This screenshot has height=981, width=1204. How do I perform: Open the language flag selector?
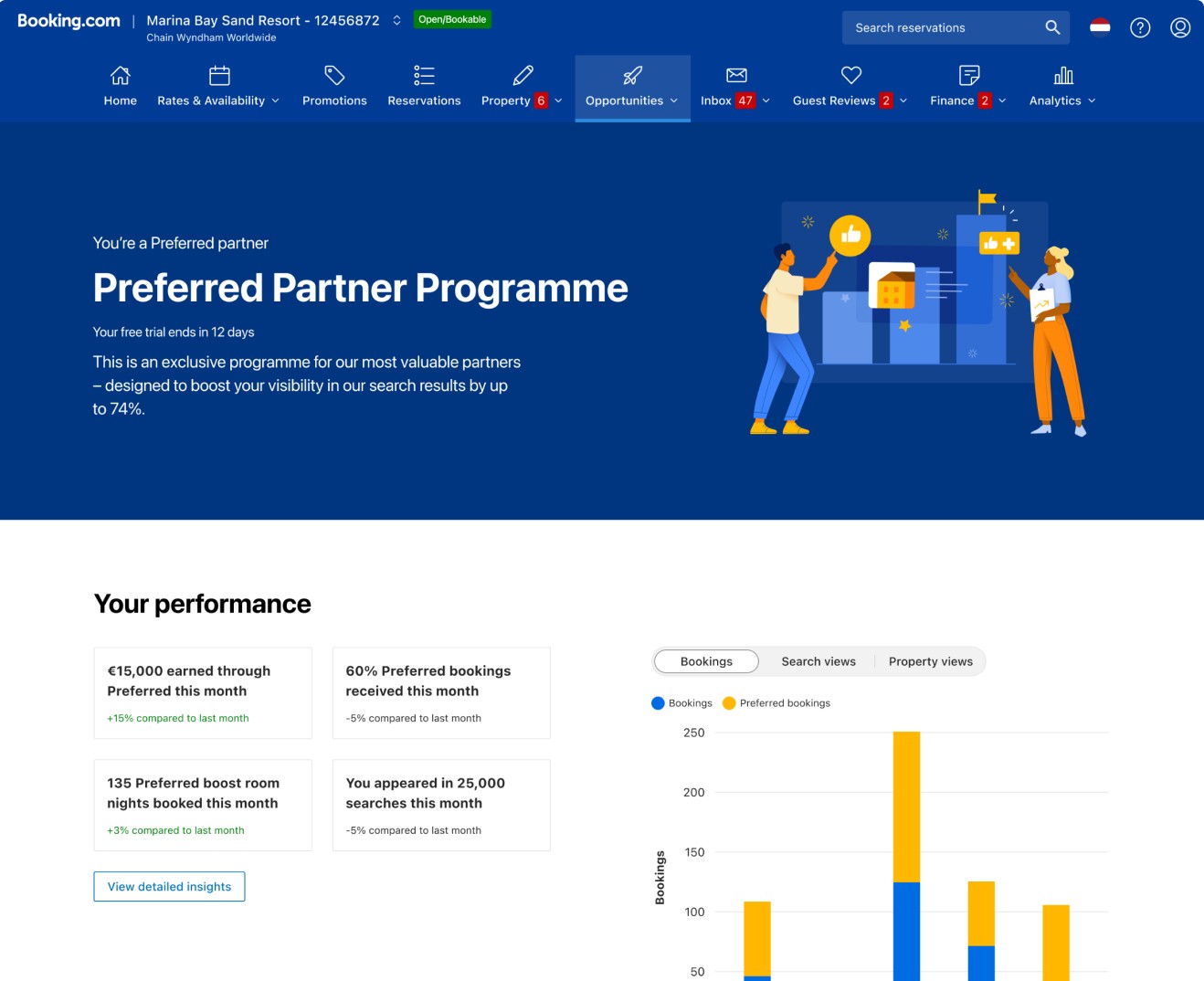(1100, 27)
